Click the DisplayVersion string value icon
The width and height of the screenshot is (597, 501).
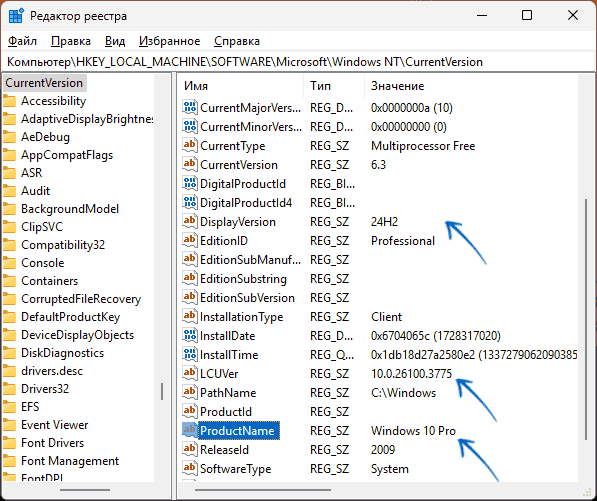pos(190,222)
